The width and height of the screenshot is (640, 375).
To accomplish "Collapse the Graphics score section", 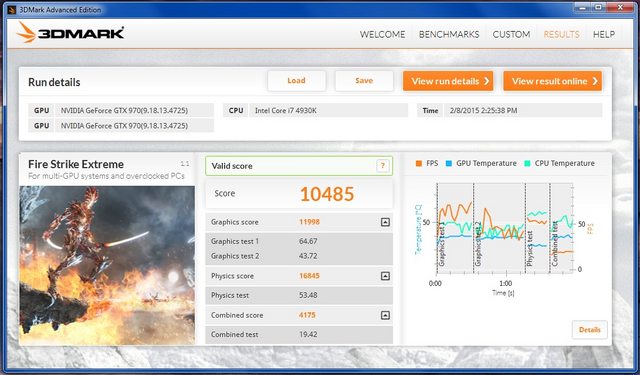I will click(x=385, y=222).
